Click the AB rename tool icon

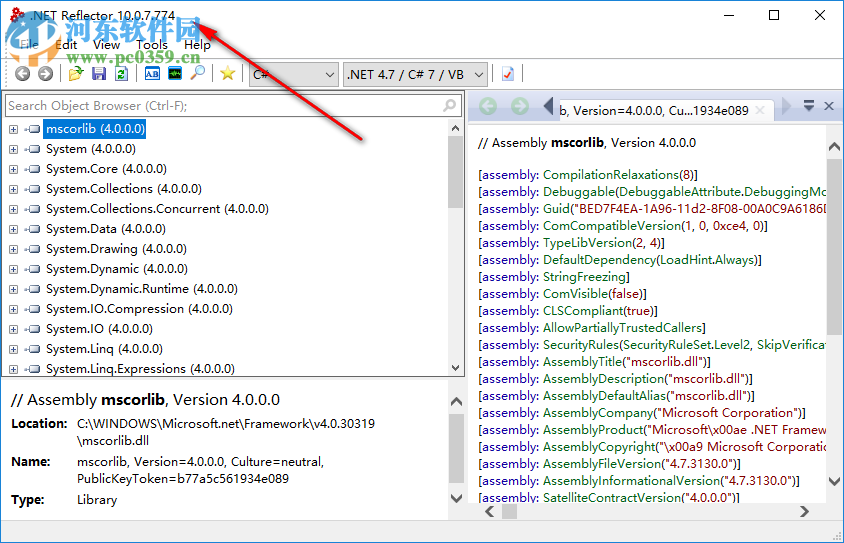(152, 73)
